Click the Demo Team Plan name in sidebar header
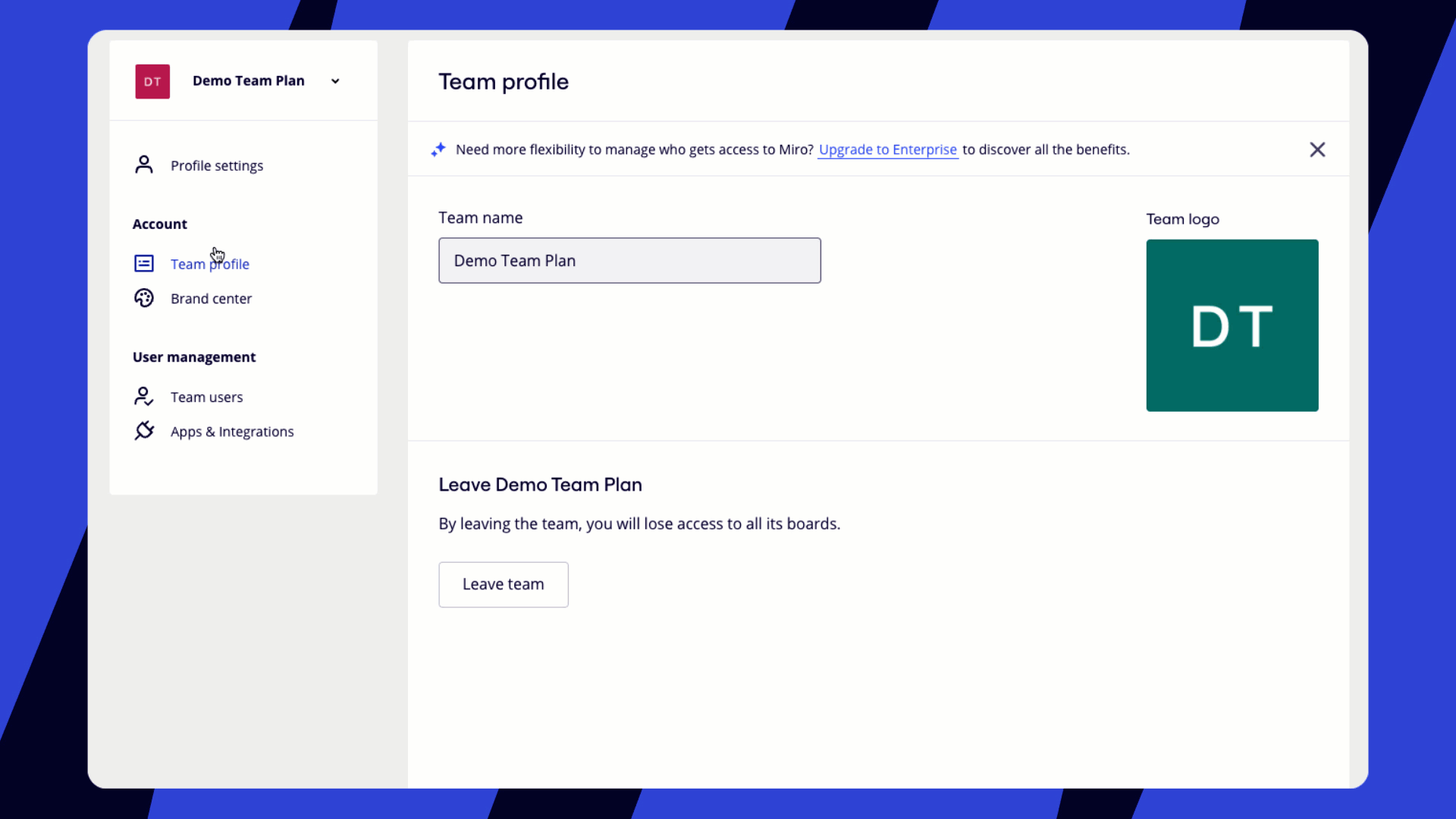The image size is (1456, 819). coord(249,80)
